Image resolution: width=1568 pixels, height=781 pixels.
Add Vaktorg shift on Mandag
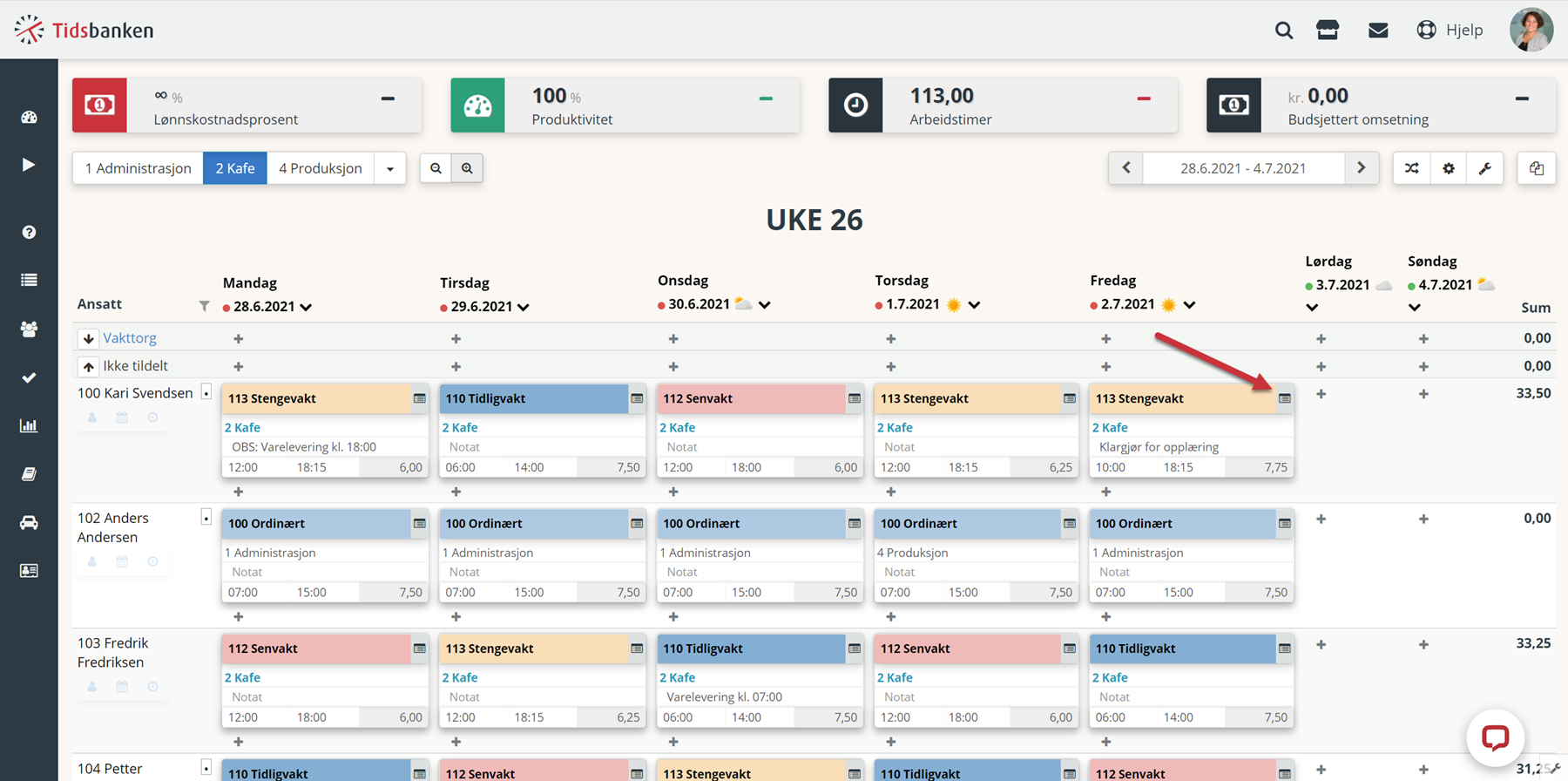point(238,338)
